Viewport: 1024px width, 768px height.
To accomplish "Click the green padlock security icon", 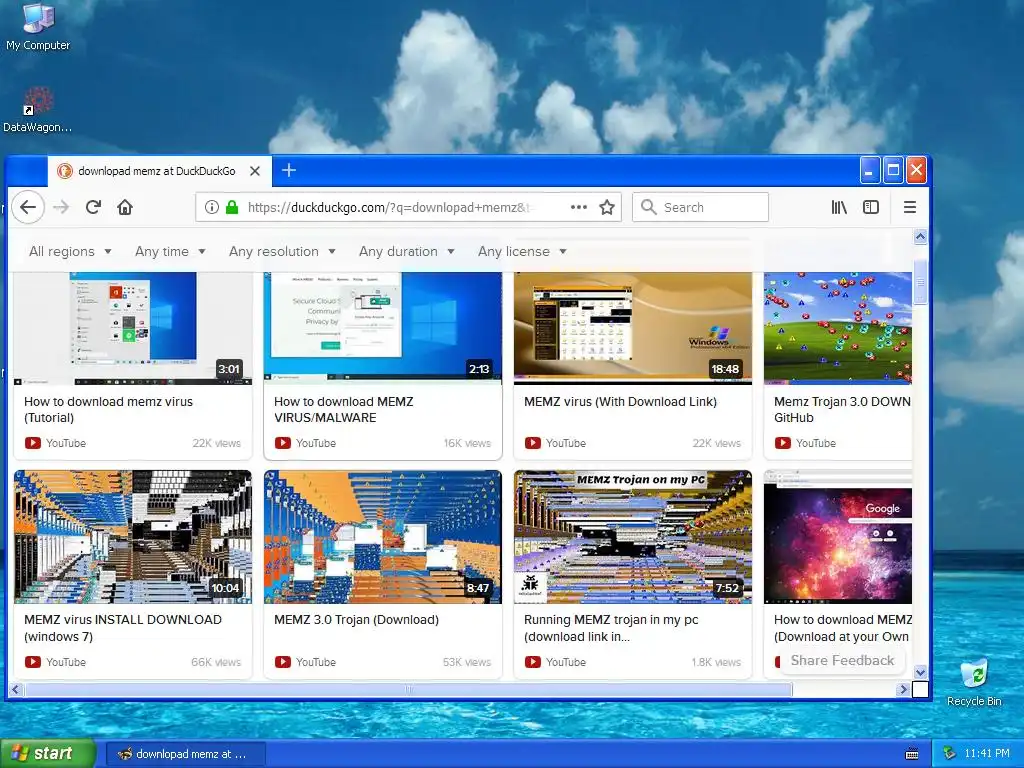I will click(x=231, y=208).
